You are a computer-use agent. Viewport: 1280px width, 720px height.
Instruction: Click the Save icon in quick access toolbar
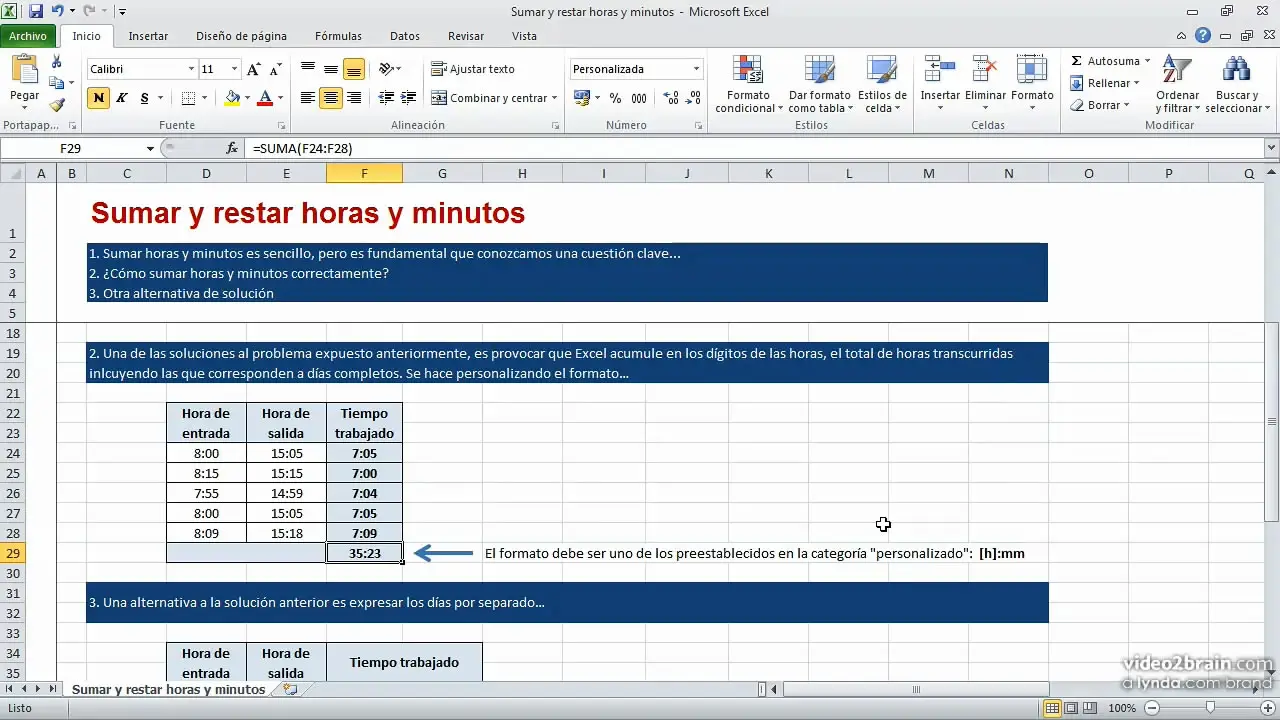tap(36, 11)
